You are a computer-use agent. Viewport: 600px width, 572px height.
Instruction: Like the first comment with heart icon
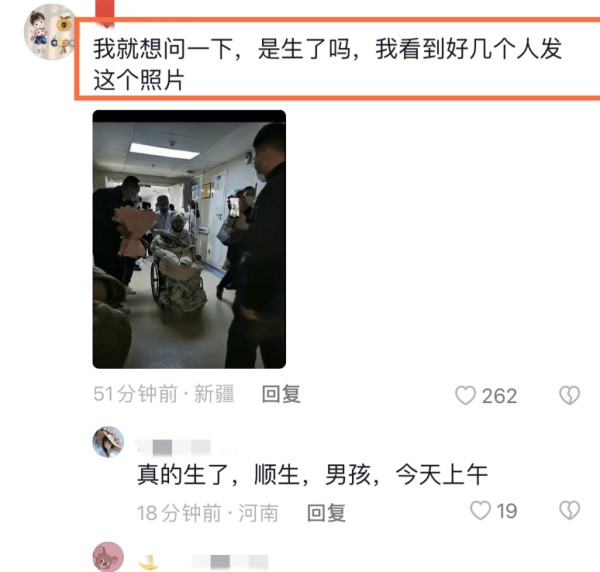pos(465,395)
